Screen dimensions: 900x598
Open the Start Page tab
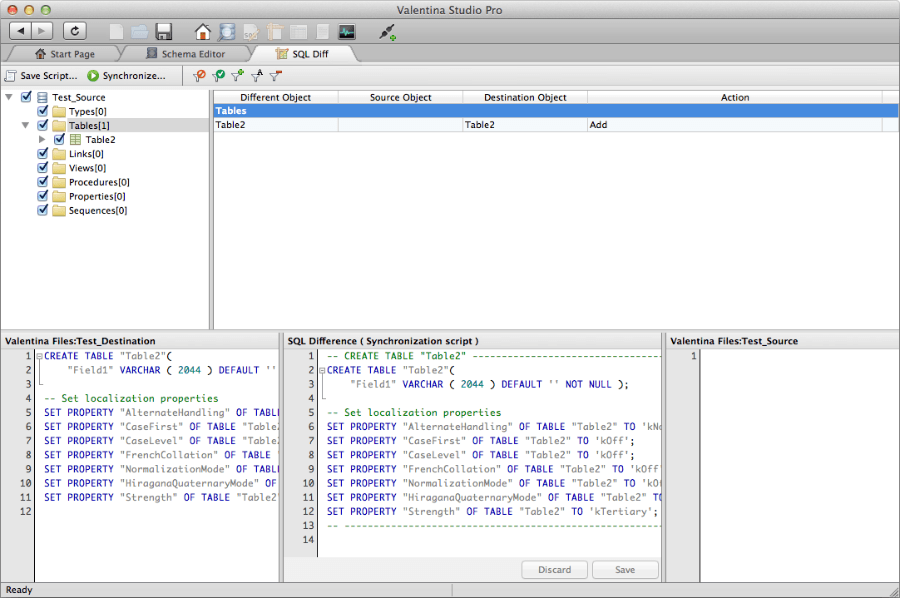(x=65, y=54)
